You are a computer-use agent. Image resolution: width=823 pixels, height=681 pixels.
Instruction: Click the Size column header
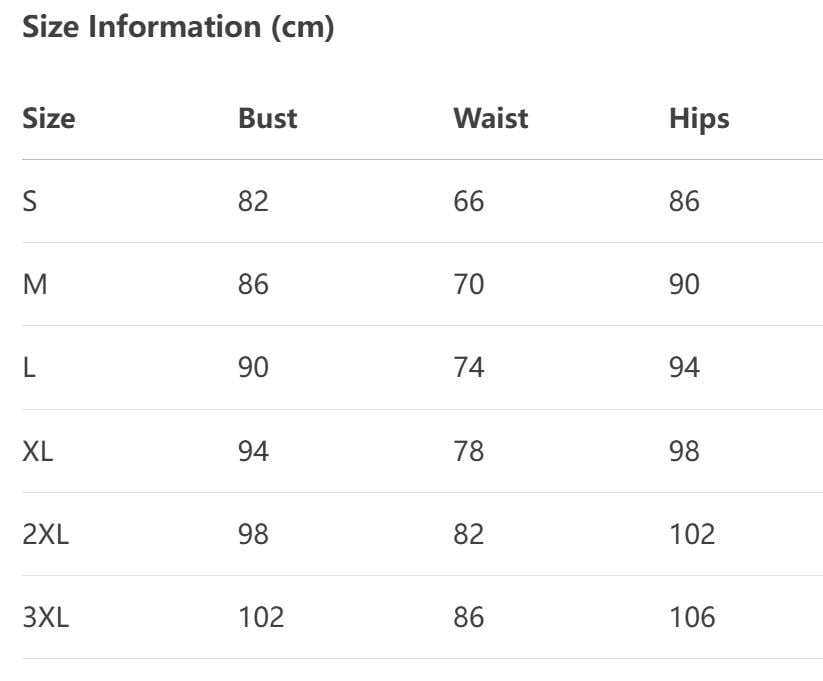[49, 118]
